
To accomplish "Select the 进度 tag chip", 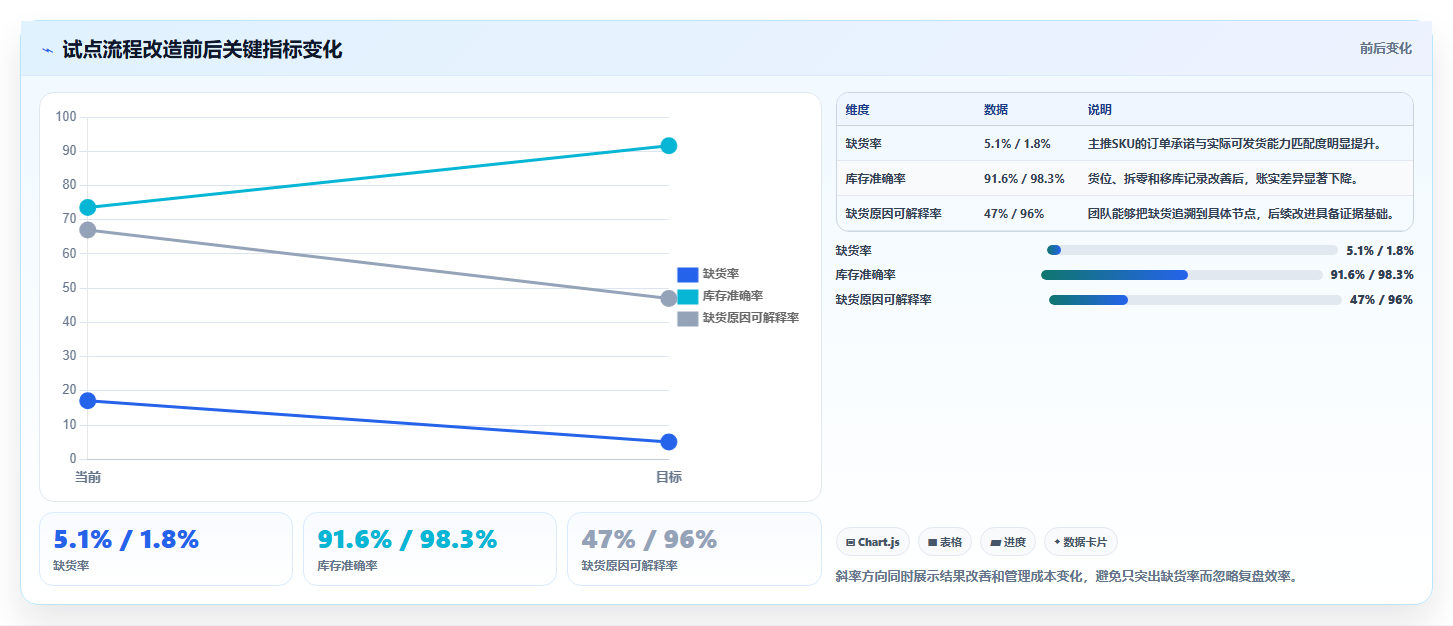I will (x=1008, y=542).
